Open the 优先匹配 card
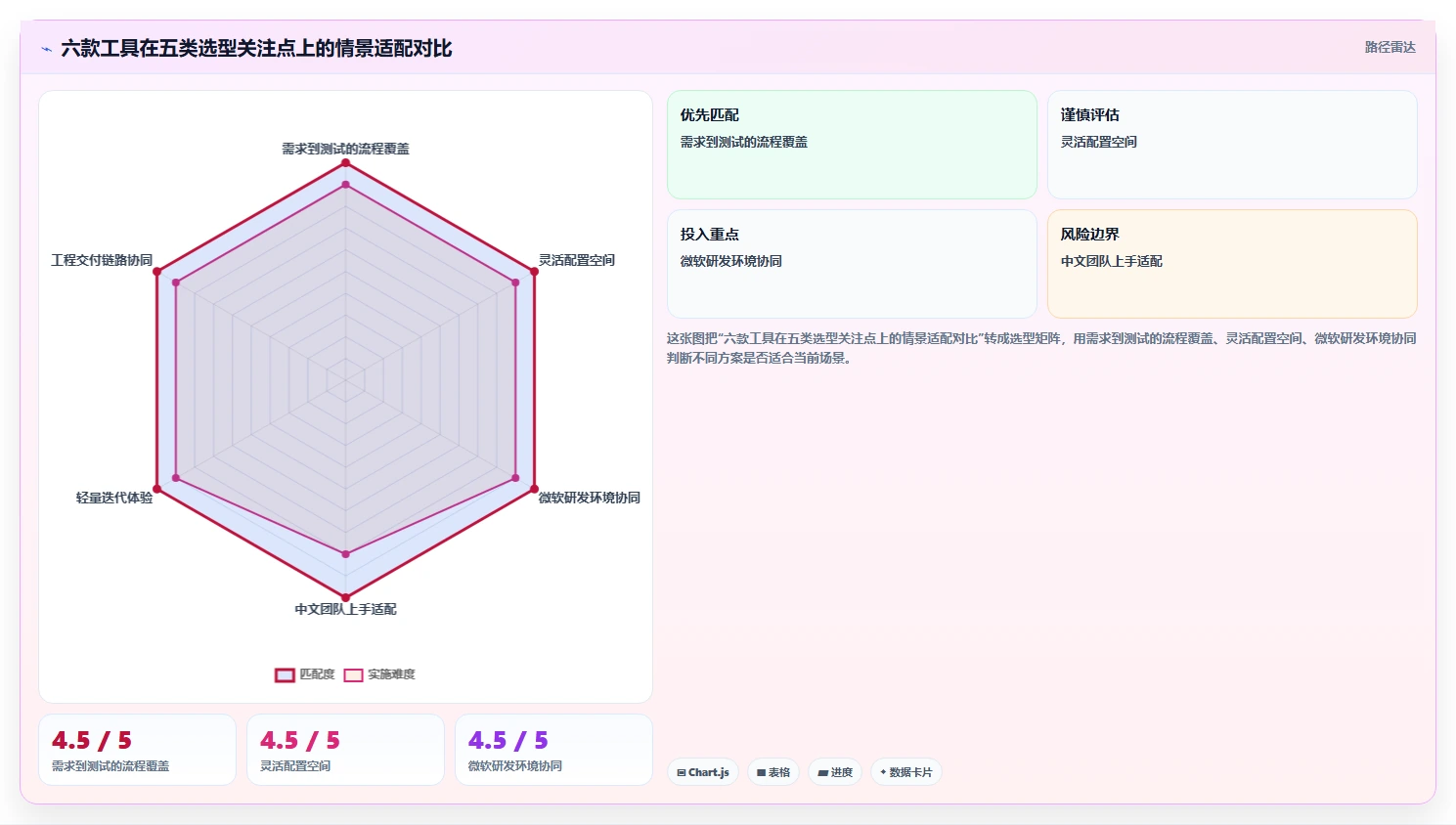This screenshot has width=1456, height=825. coord(852,145)
